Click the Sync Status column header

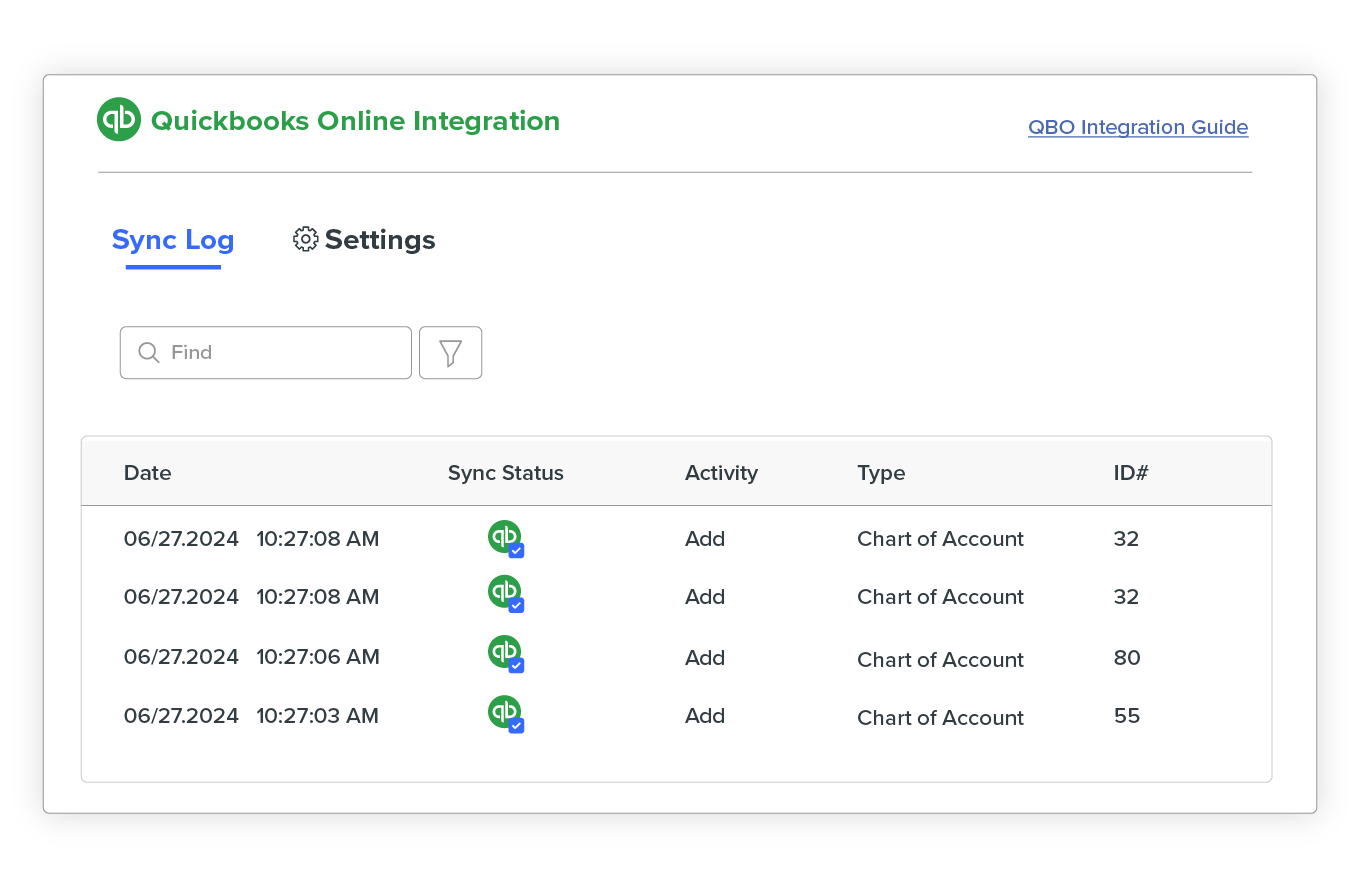tap(505, 472)
